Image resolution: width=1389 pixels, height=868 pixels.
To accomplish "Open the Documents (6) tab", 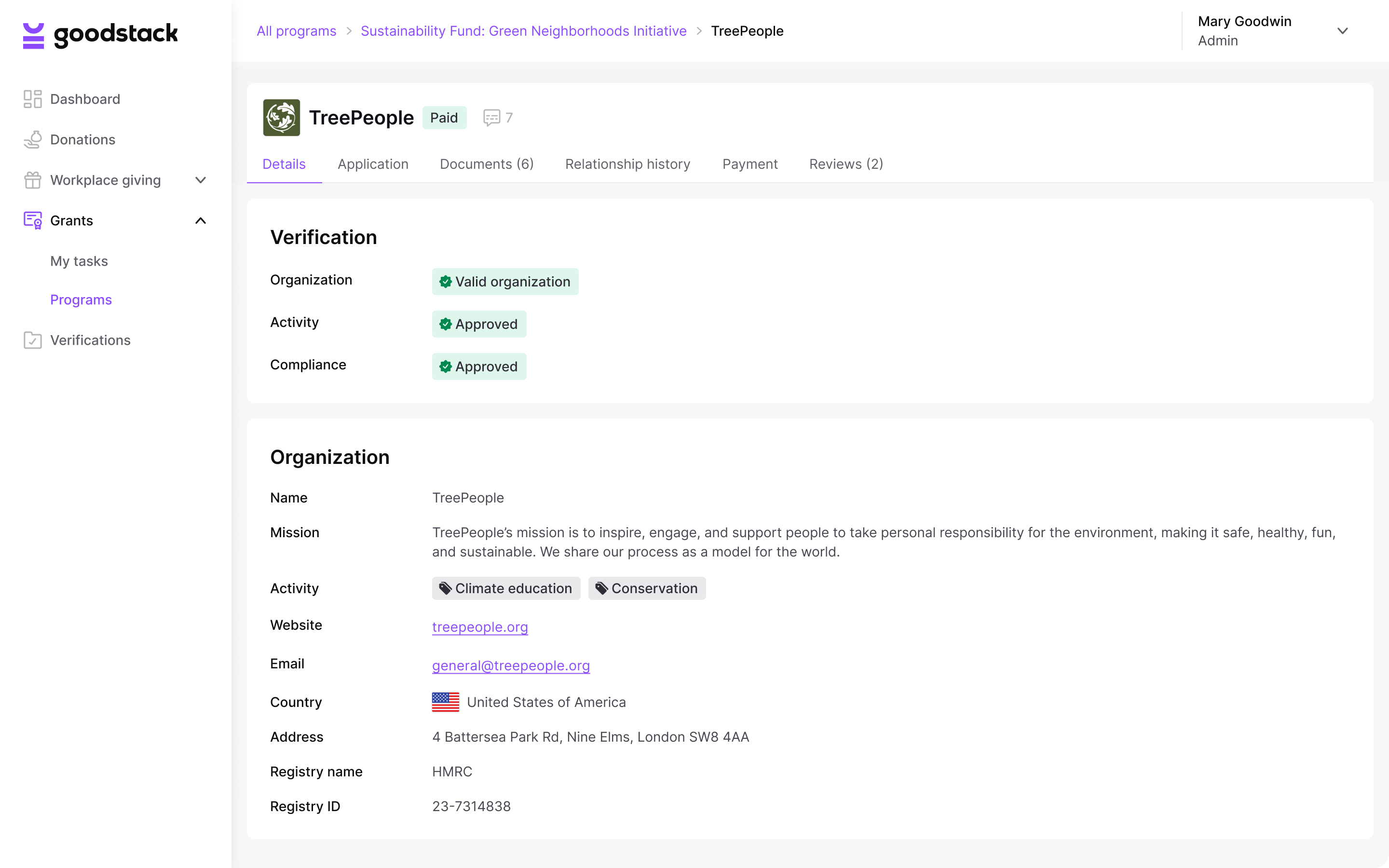I will pyautogui.click(x=487, y=164).
